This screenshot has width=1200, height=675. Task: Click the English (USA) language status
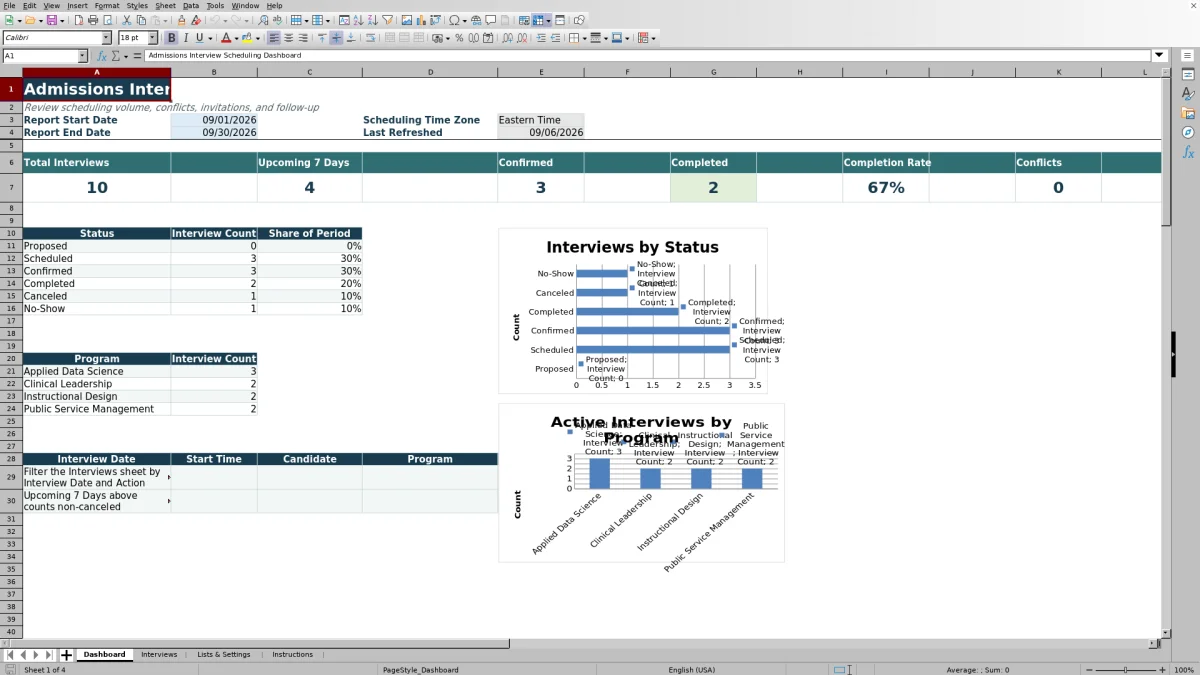coord(691,670)
